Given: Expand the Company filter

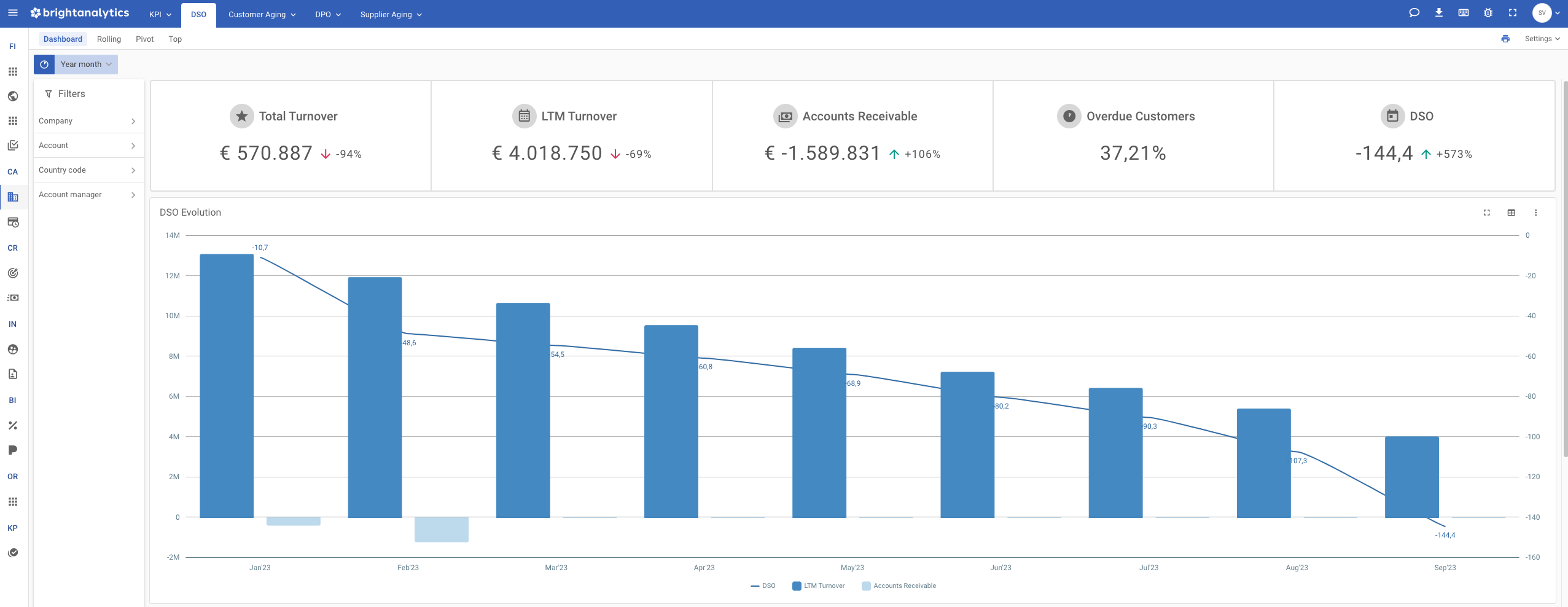Looking at the screenshot, I should point(88,121).
